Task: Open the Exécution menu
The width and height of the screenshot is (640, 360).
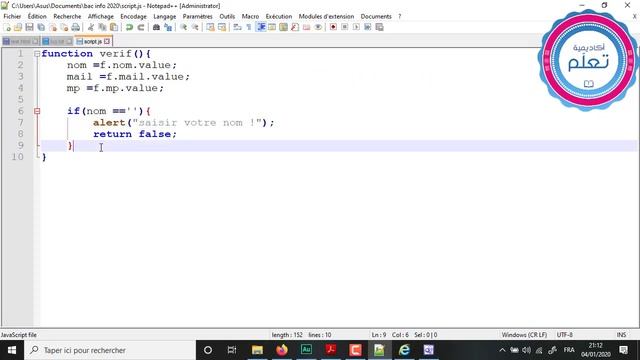Action: point(279,16)
